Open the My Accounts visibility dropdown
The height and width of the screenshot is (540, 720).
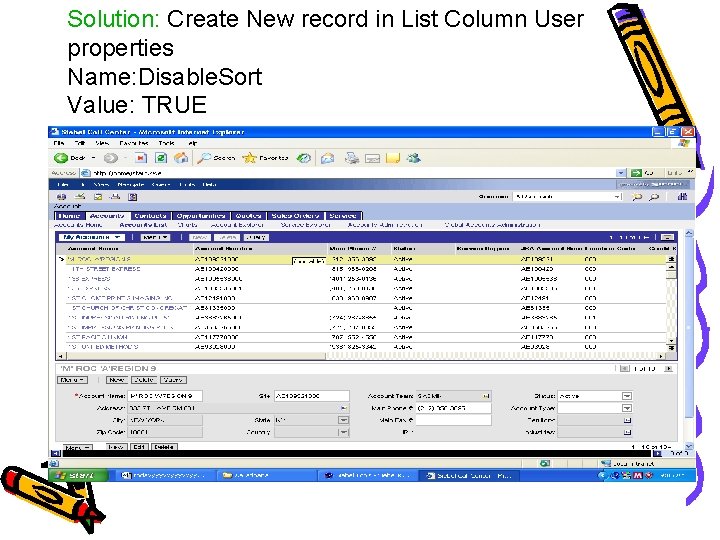[x=92, y=237]
